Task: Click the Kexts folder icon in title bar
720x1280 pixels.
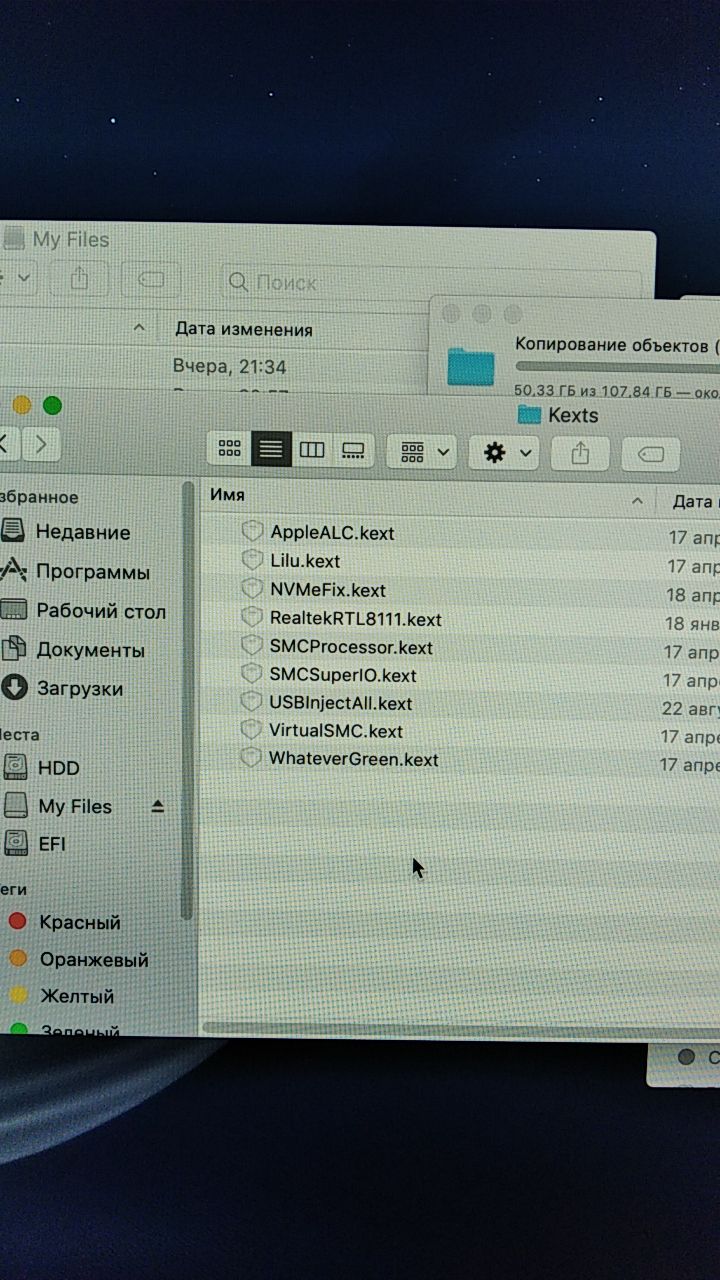Action: [x=529, y=415]
